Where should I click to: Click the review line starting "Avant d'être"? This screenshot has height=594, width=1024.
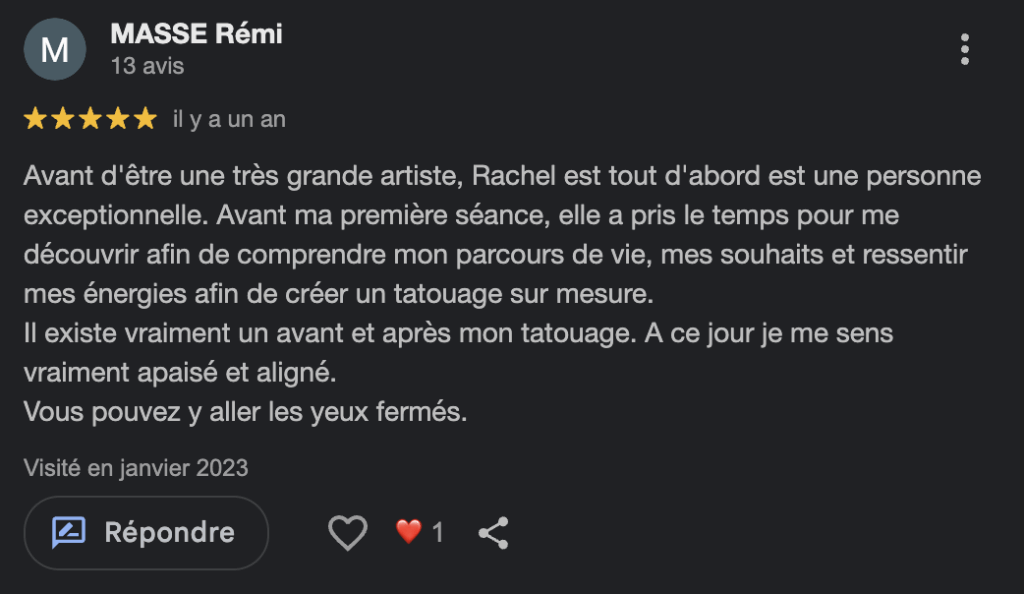(500, 177)
